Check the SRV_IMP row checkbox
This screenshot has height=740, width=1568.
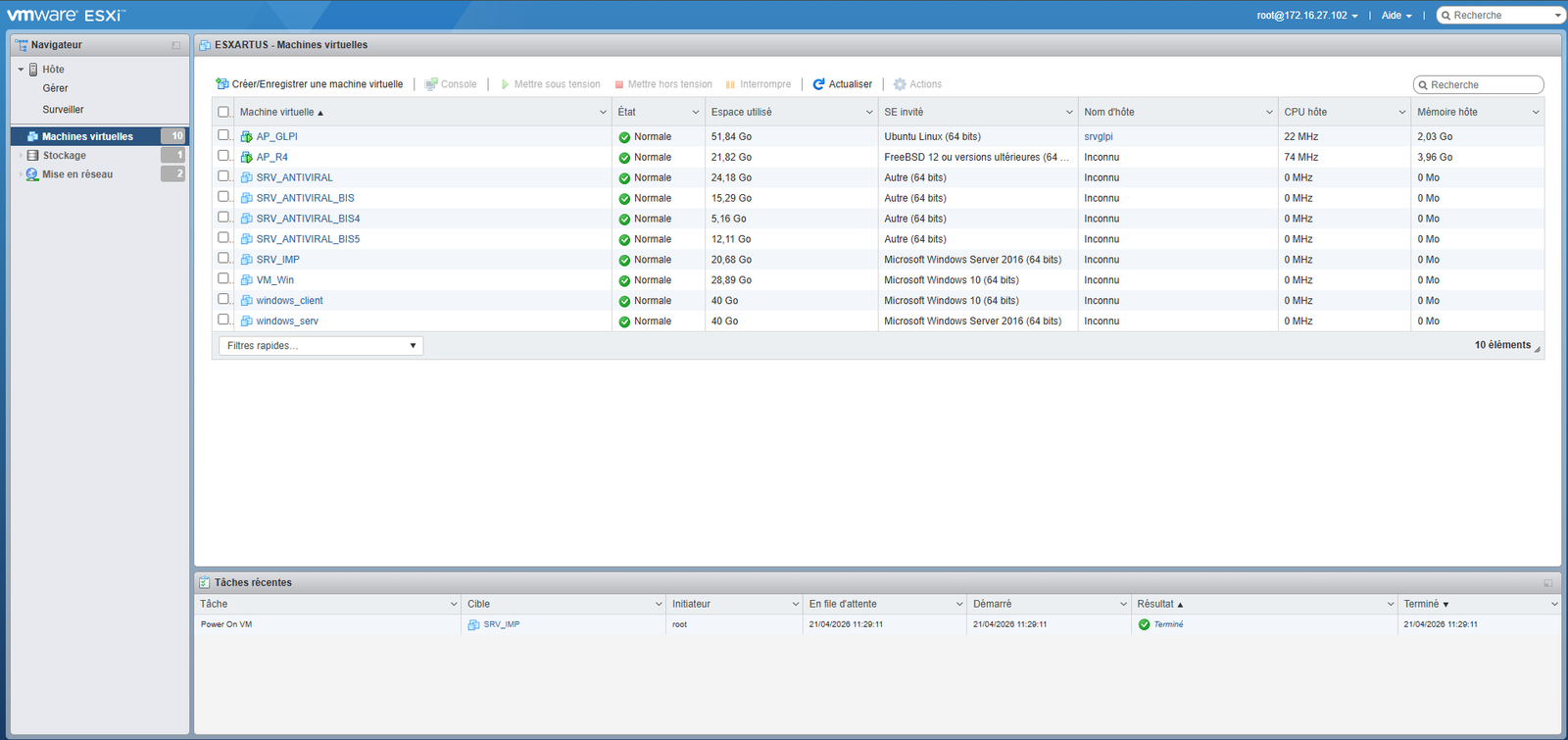[223, 259]
